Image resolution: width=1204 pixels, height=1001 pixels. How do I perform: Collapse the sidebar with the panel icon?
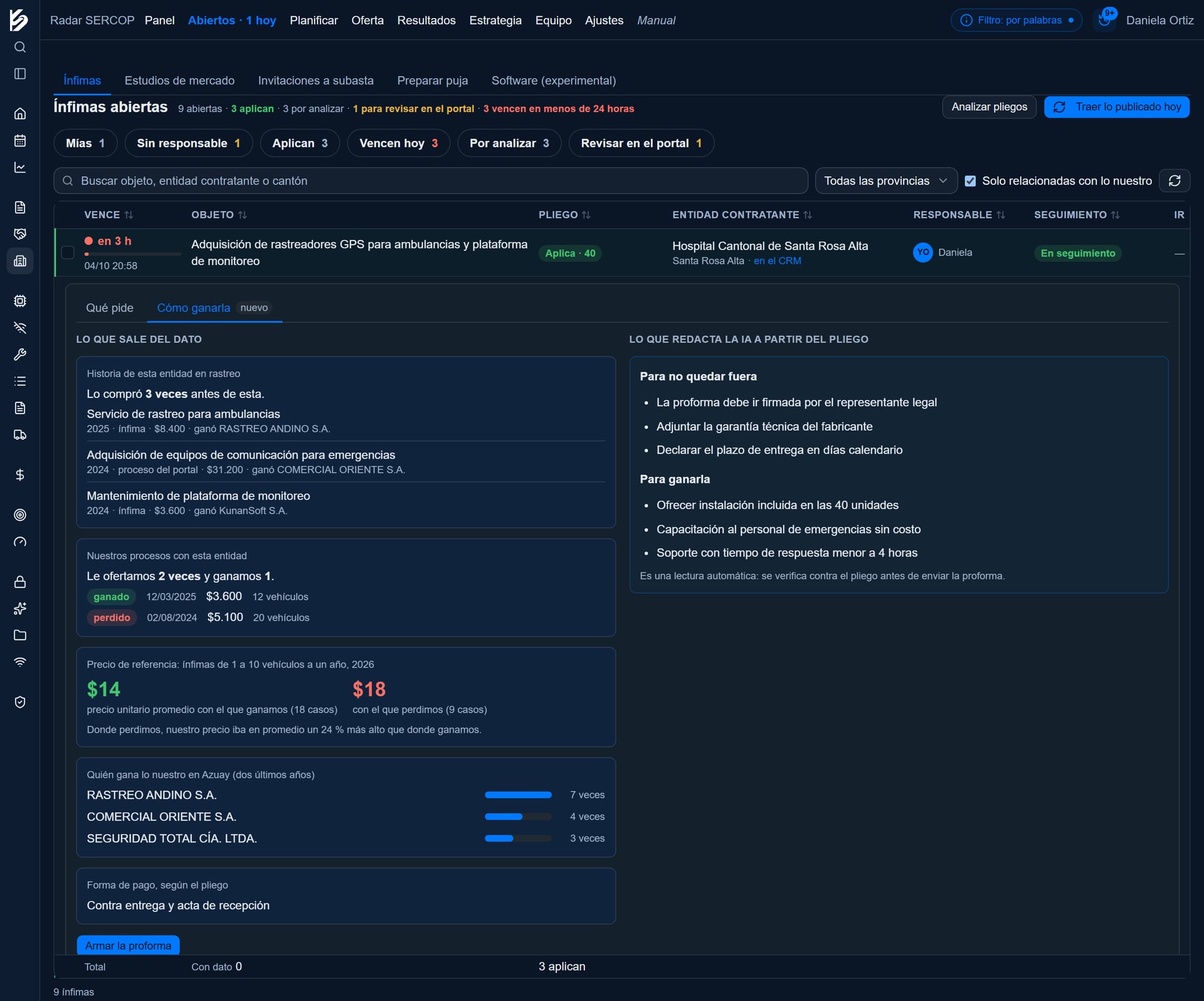click(20, 74)
